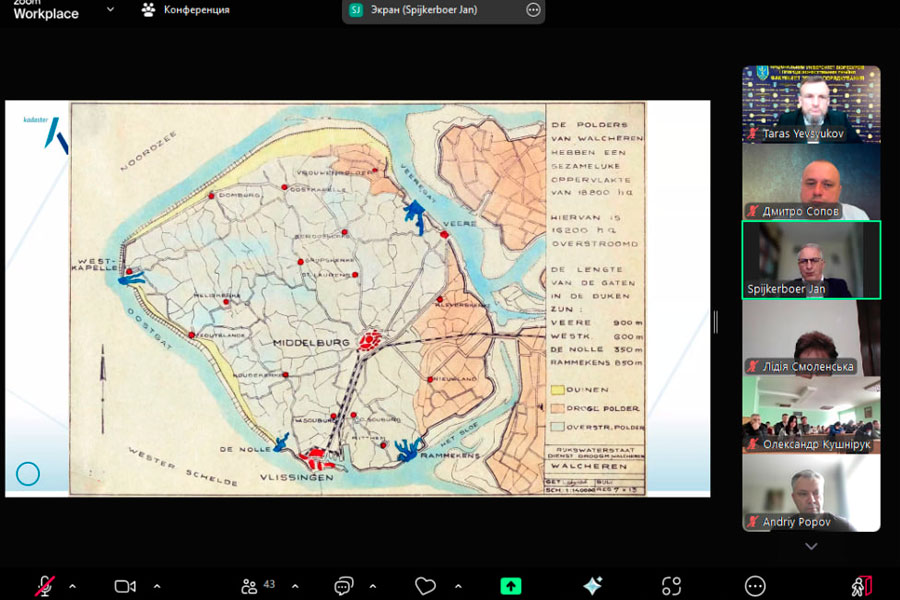Screen dimensions: 900x600
Task: Leave the meeting via exit icon
Action: tap(862, 586)
